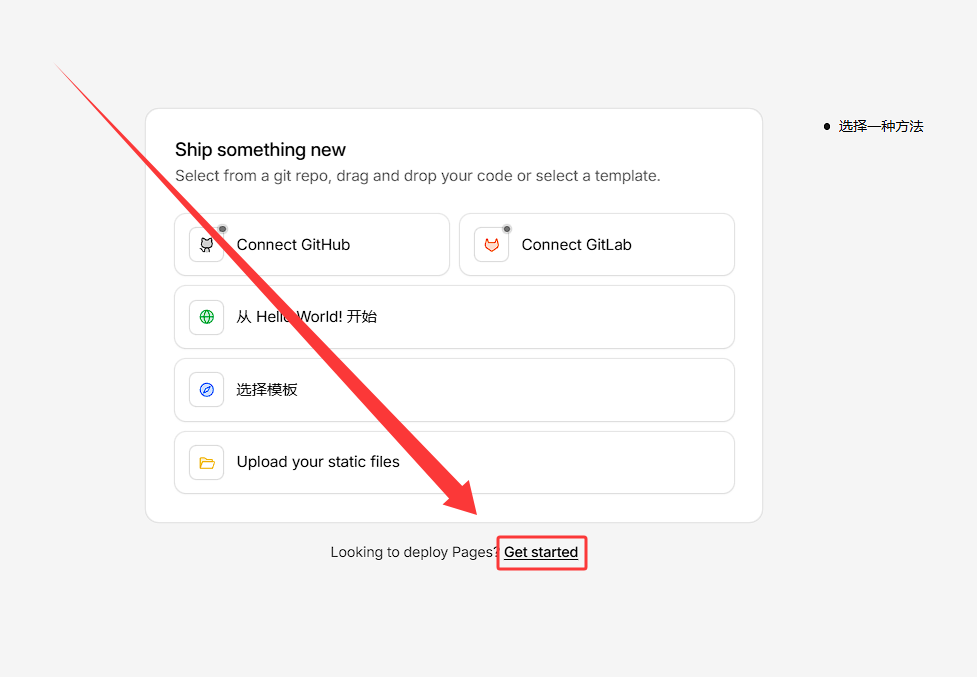Viewport: 977px width, 677px height.
Task: Click the yellow folder icon
Action: click(206, 462)
